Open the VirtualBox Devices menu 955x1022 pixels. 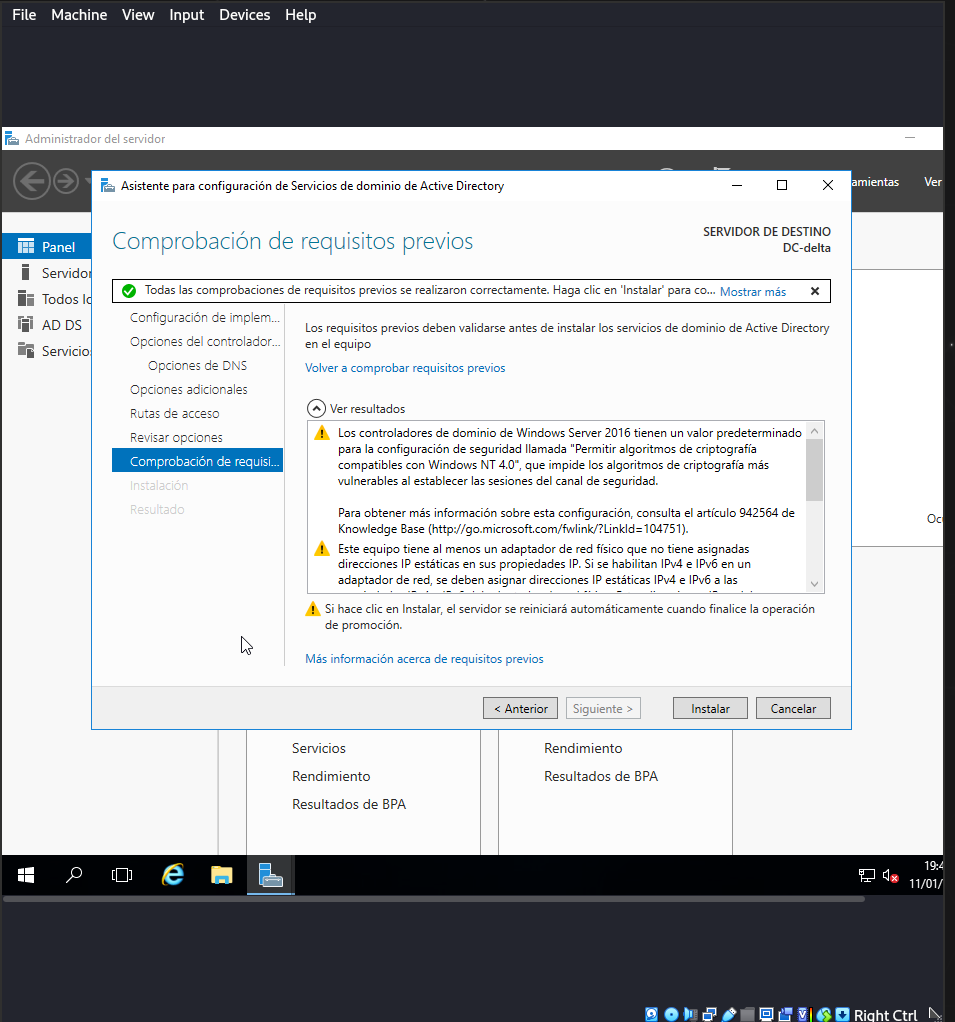[x=244, y=14]
